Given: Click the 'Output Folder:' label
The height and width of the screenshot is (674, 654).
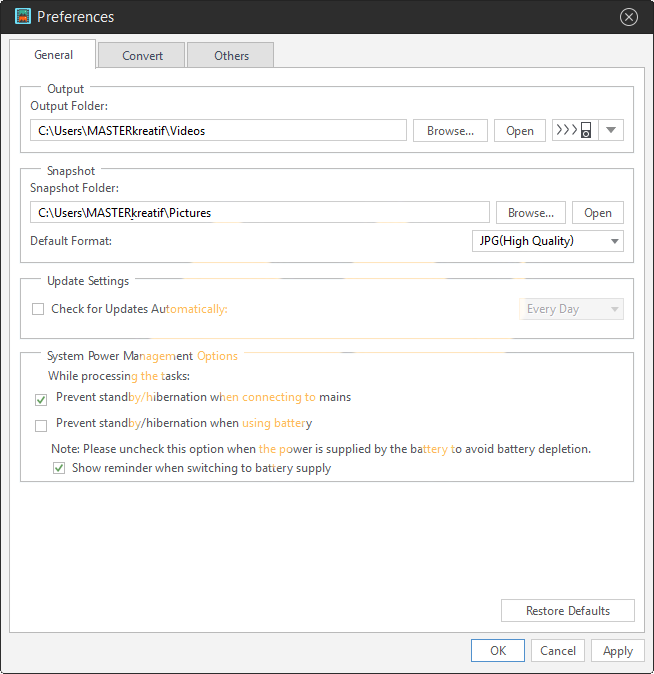Looking at the screenshot, I should point(69,106).
